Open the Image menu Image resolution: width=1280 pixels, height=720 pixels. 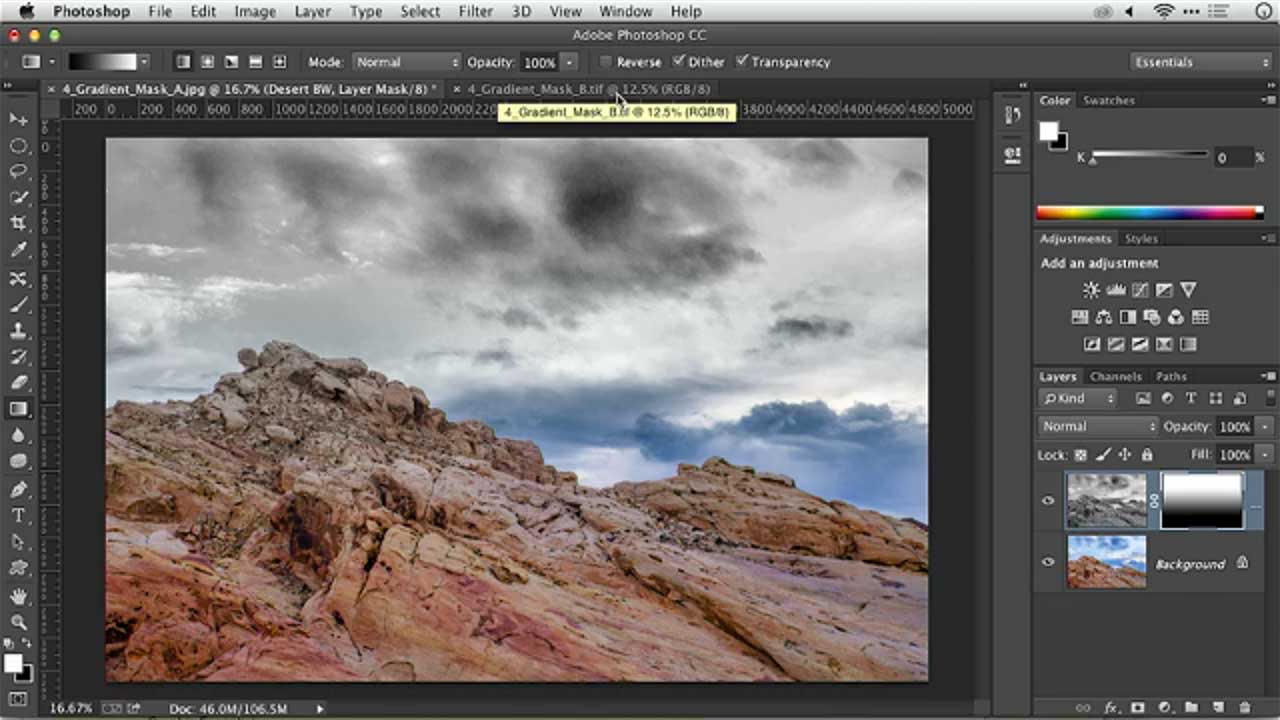click(x=255, y=12)
